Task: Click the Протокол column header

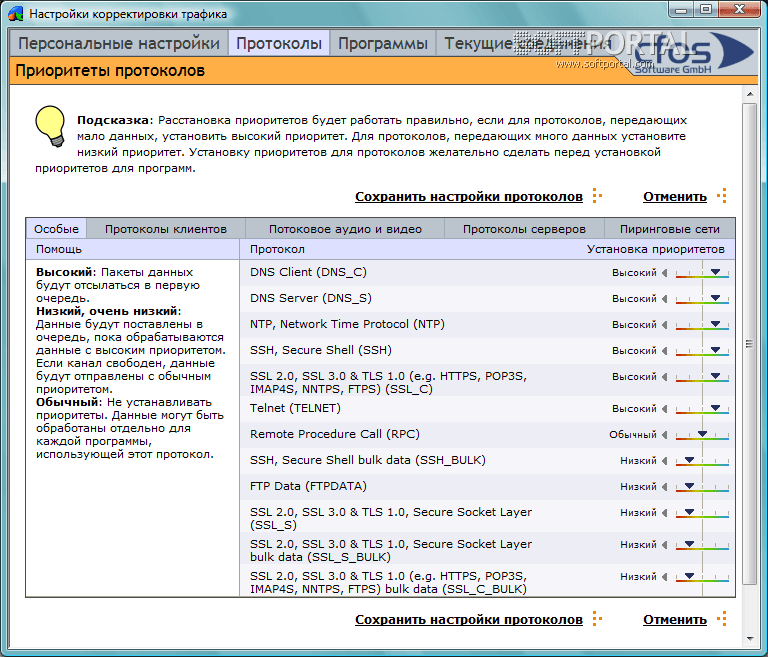Action: click(x=277, y=249)
